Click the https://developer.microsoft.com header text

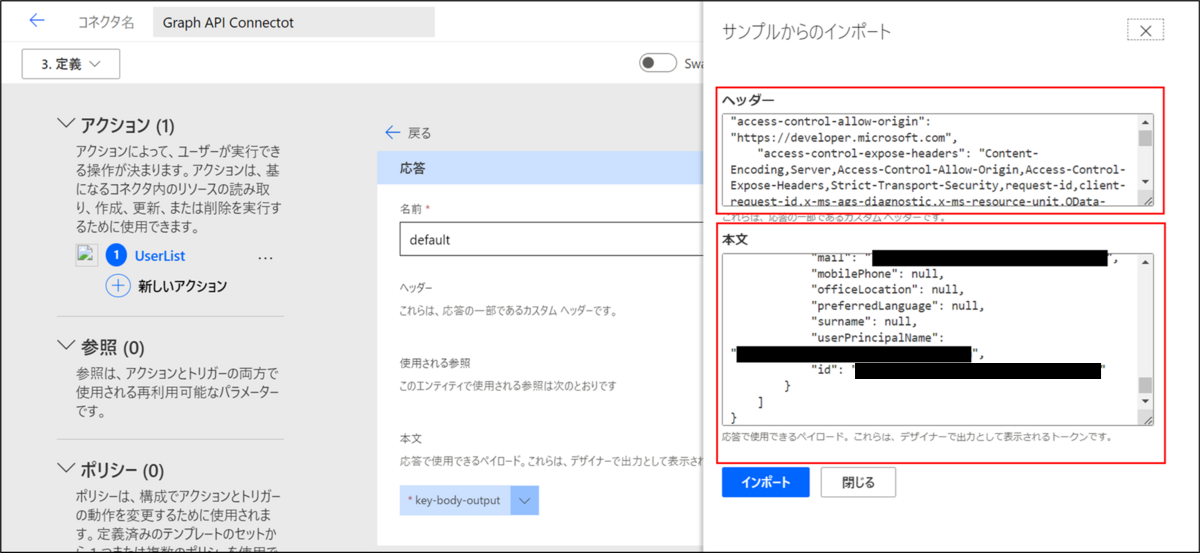[x=845, y=138]
